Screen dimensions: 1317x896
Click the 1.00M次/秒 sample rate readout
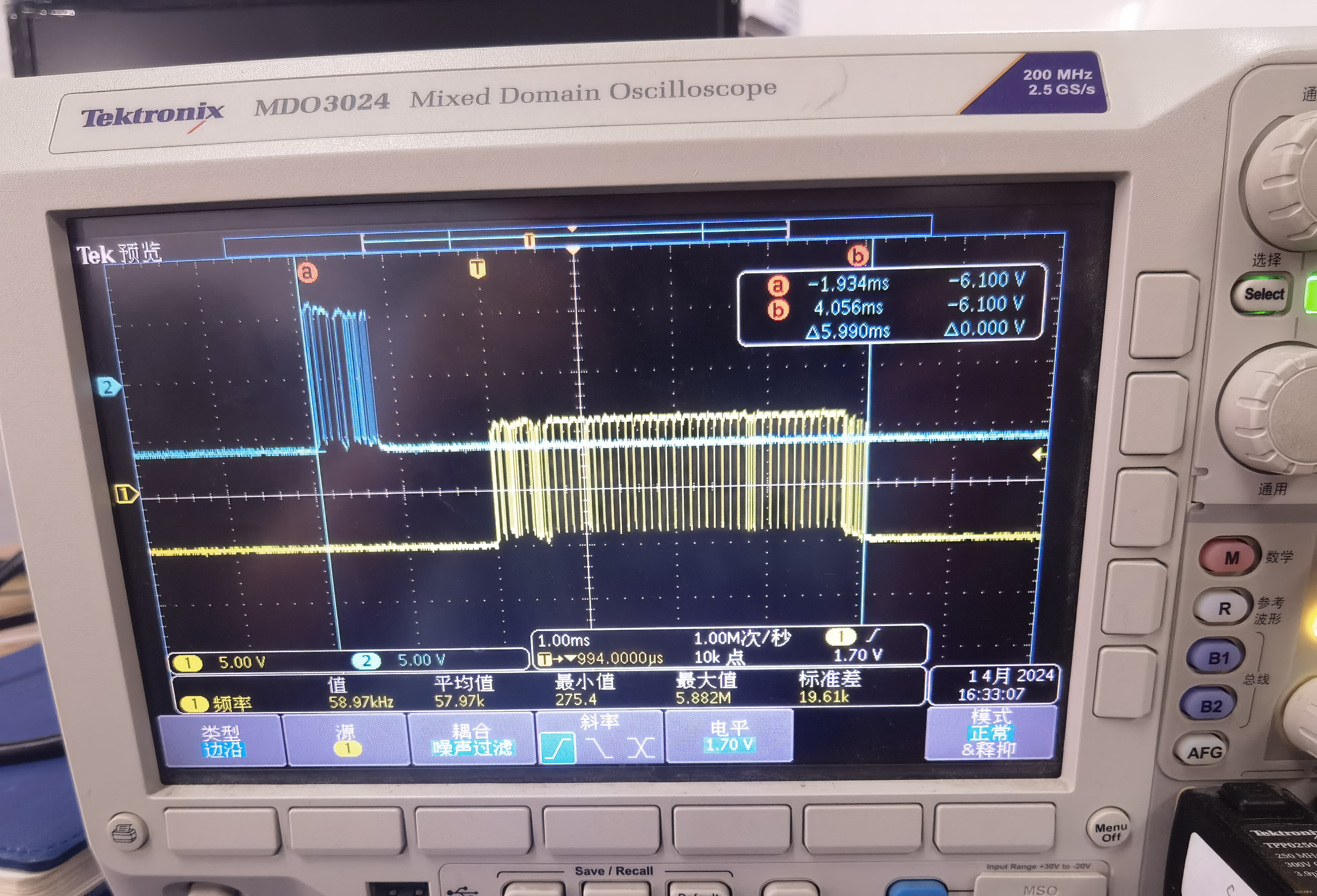coord(742,638)
